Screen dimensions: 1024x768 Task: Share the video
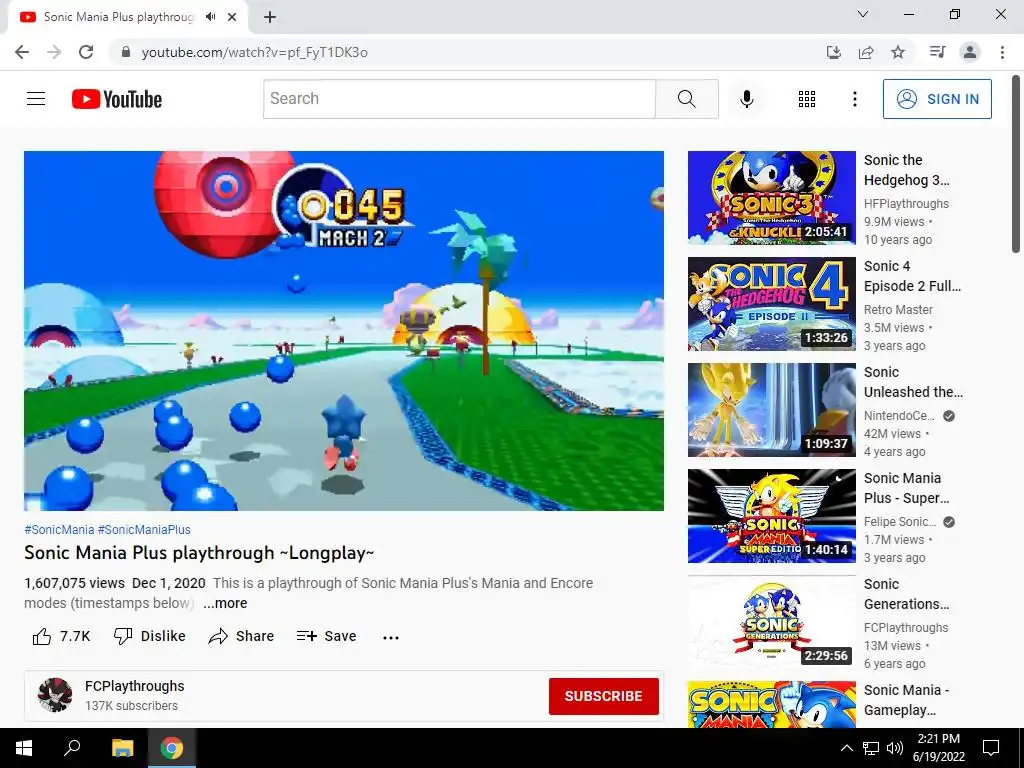click(241, 636)
